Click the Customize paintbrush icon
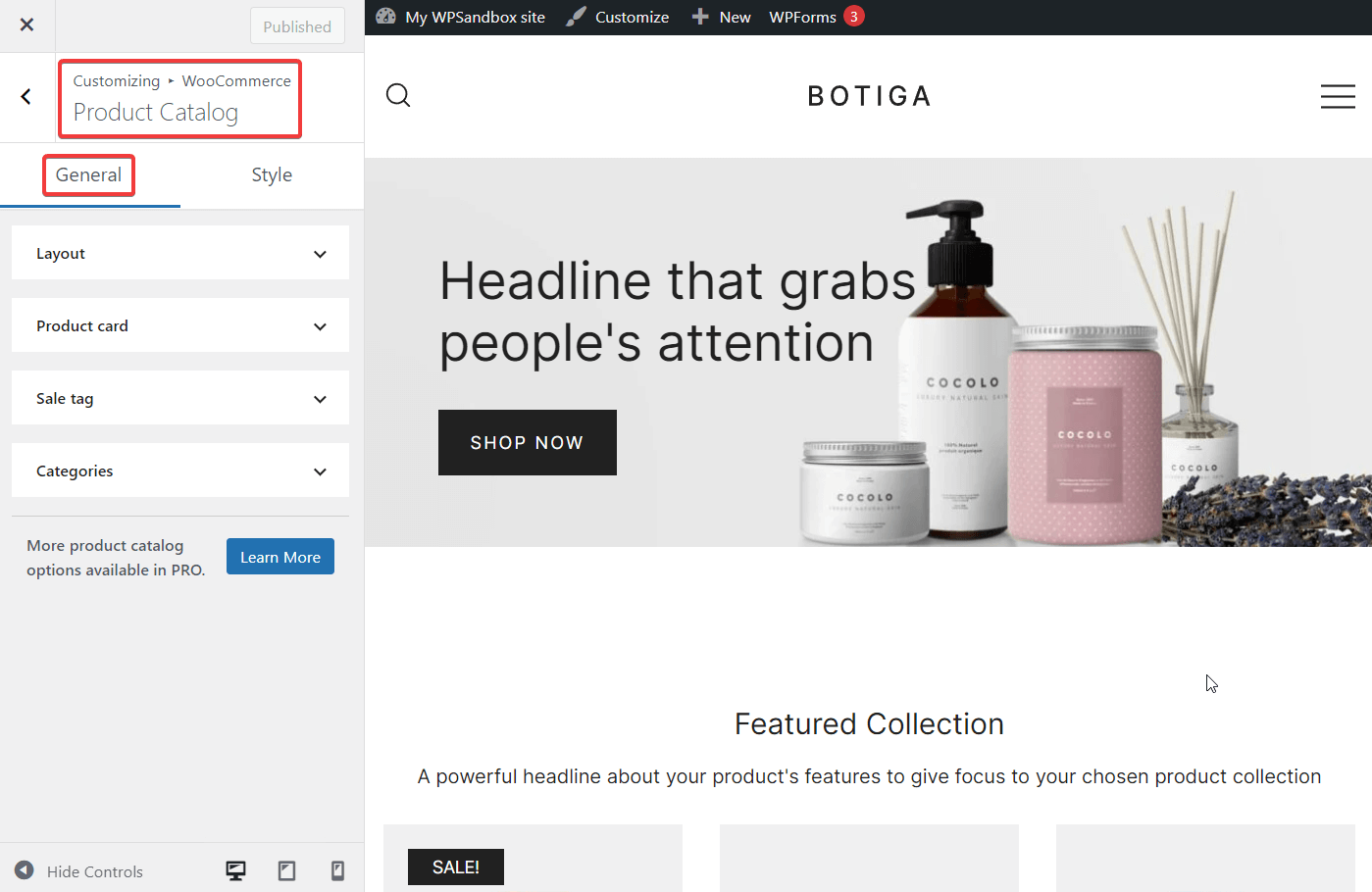Screen dimensions: 1372x892 (577, 17)
